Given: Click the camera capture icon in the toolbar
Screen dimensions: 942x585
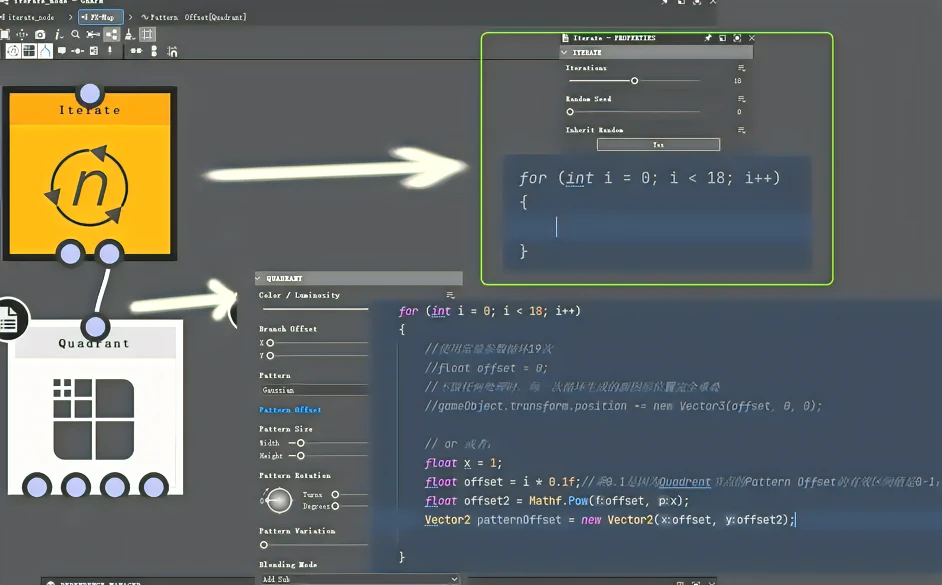Looking at the screenshot, I should tap(41, 34).
